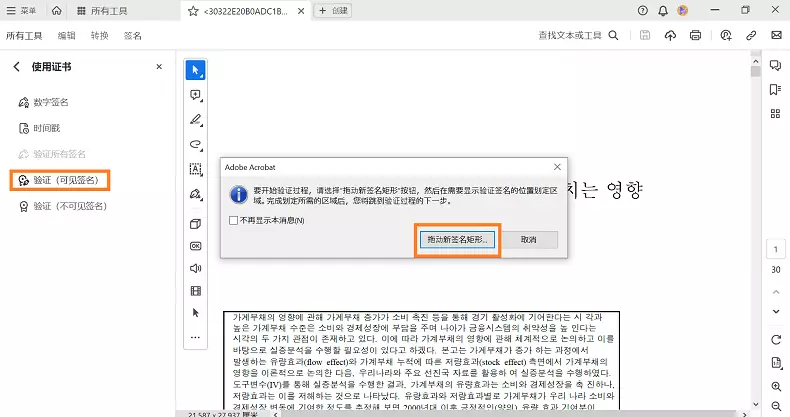Open the 菜单 hamburger menu
The width and height of the screenshot is (790, 417).
tap(22, 10)
